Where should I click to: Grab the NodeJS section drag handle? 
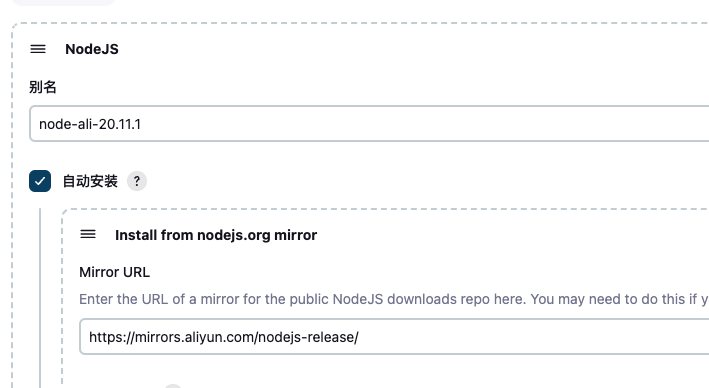(38, 49)
